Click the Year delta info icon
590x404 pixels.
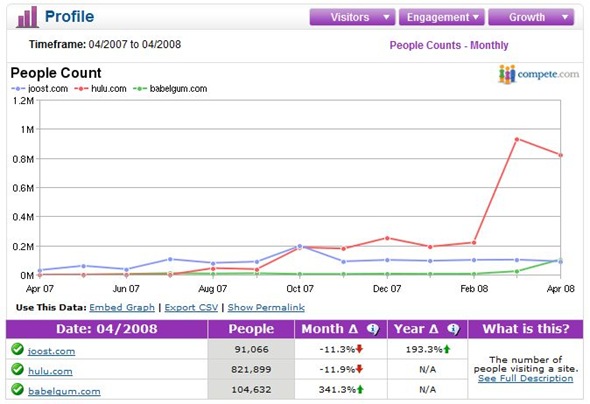453,329
